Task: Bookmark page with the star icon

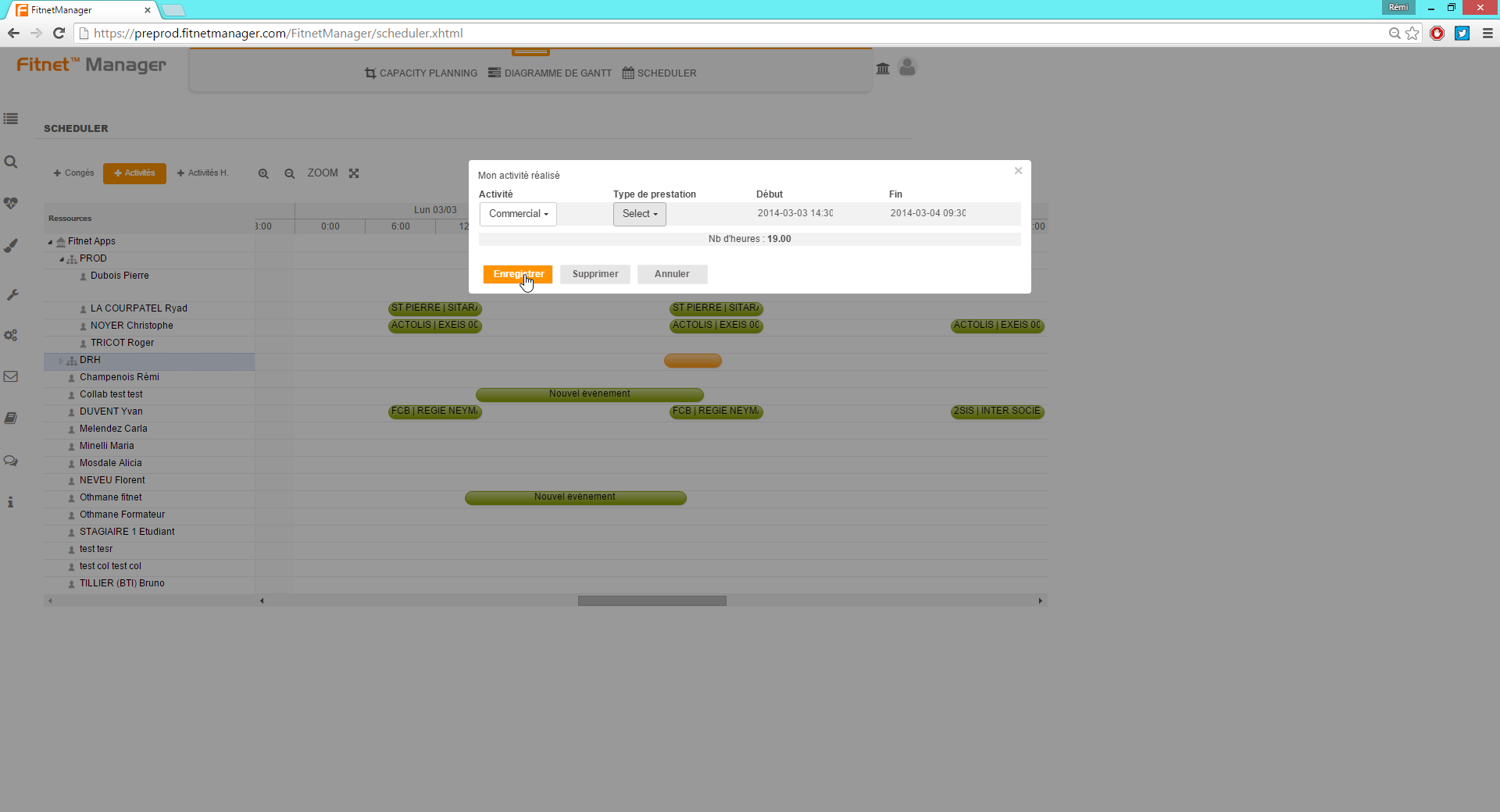Action: 1412,33
